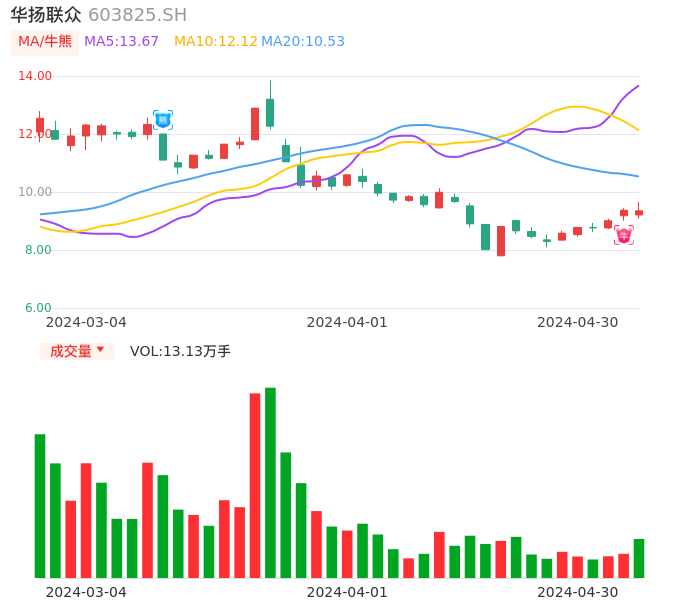Click the 华扬联众 stock name
The height and width of the screenshot is (606, 686).
pos(46,15)
